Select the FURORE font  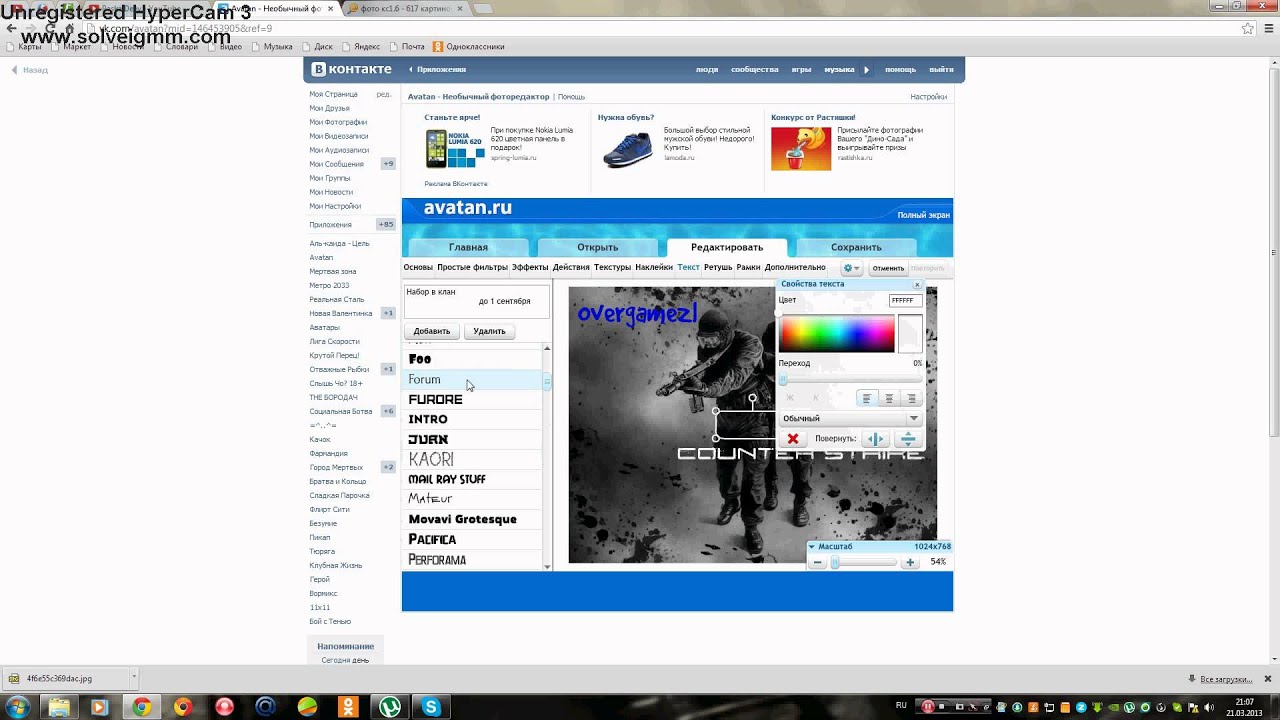pos(473,399)
